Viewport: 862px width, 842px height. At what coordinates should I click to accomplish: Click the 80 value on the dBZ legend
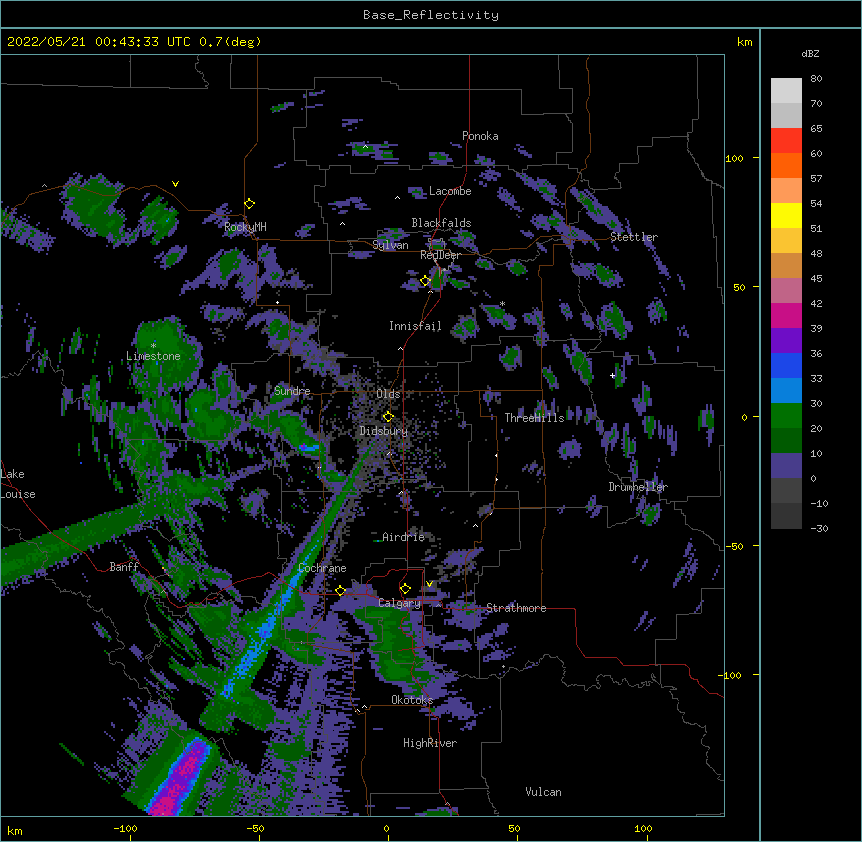coord(816,79)
